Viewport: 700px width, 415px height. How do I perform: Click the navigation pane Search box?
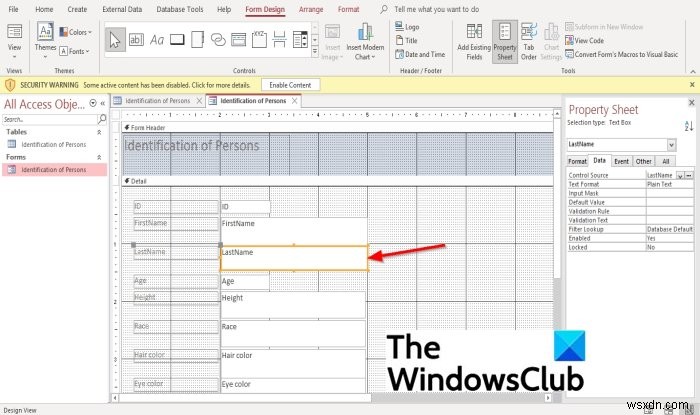coord(50,119)
